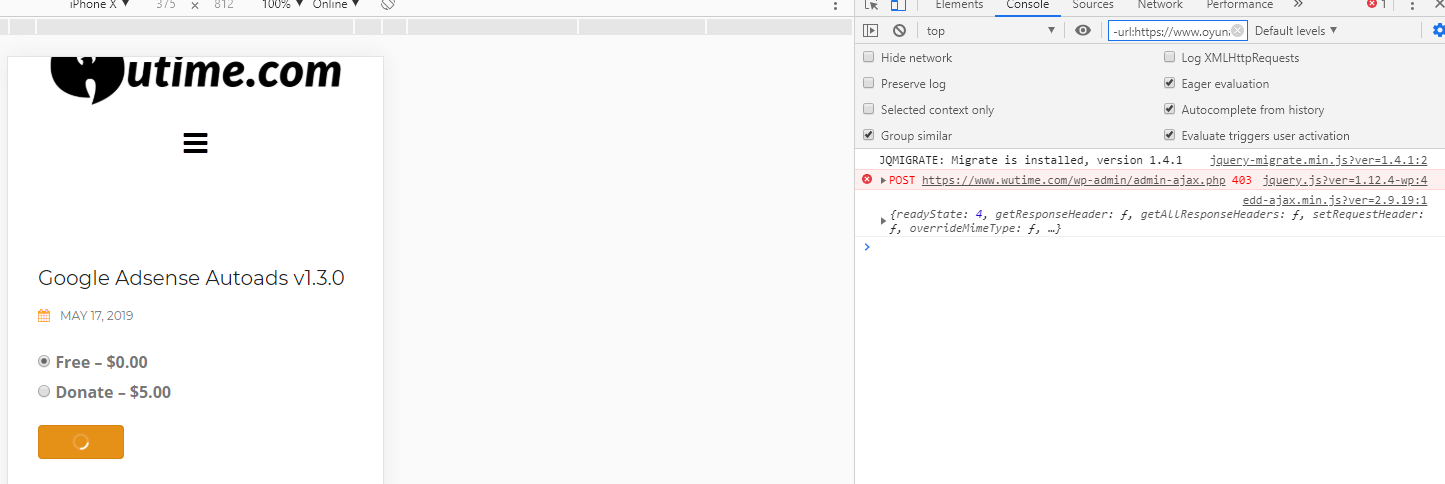Rotate the device orientation

[x=388, y=5]
